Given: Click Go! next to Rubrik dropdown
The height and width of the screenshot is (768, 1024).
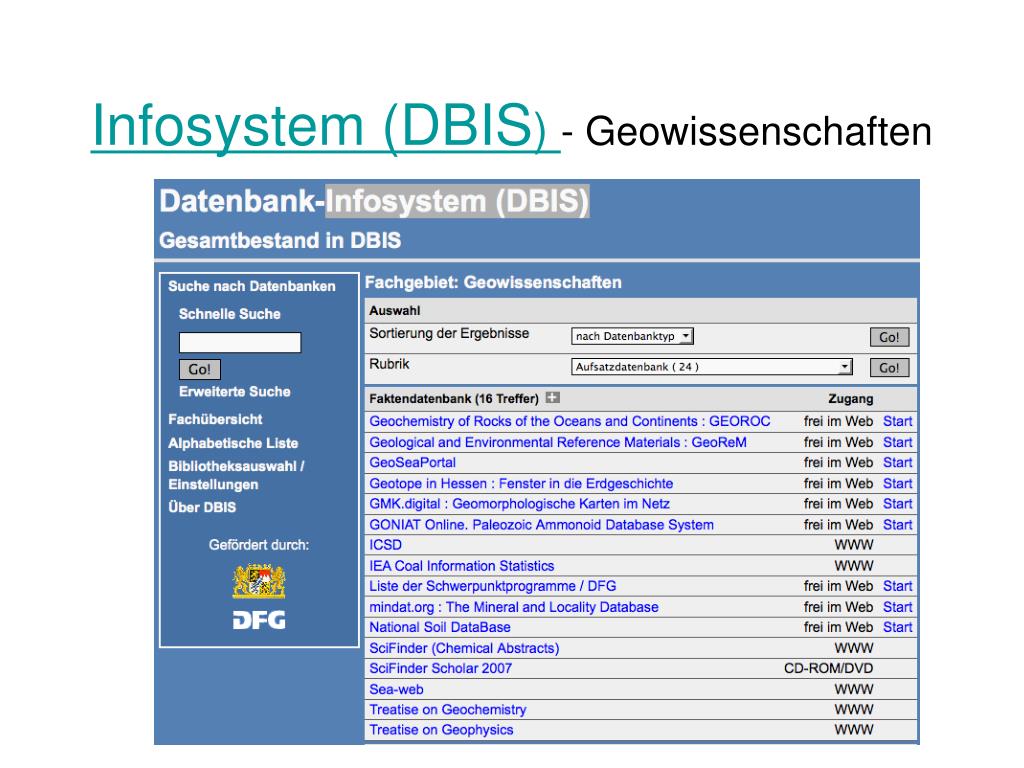Looking at the screenshot, I should click(x=889, y=368).
